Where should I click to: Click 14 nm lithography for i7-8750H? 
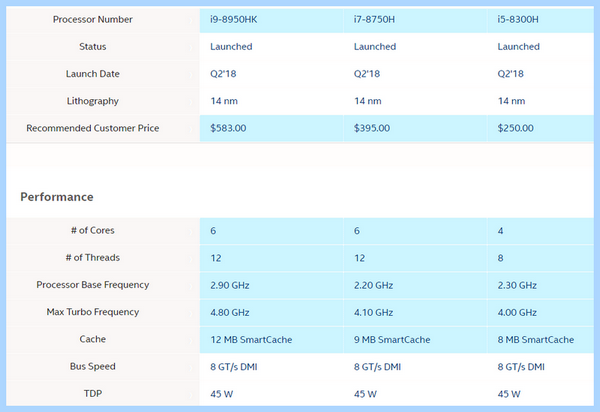pyautogui.click(x=368, y=101)
